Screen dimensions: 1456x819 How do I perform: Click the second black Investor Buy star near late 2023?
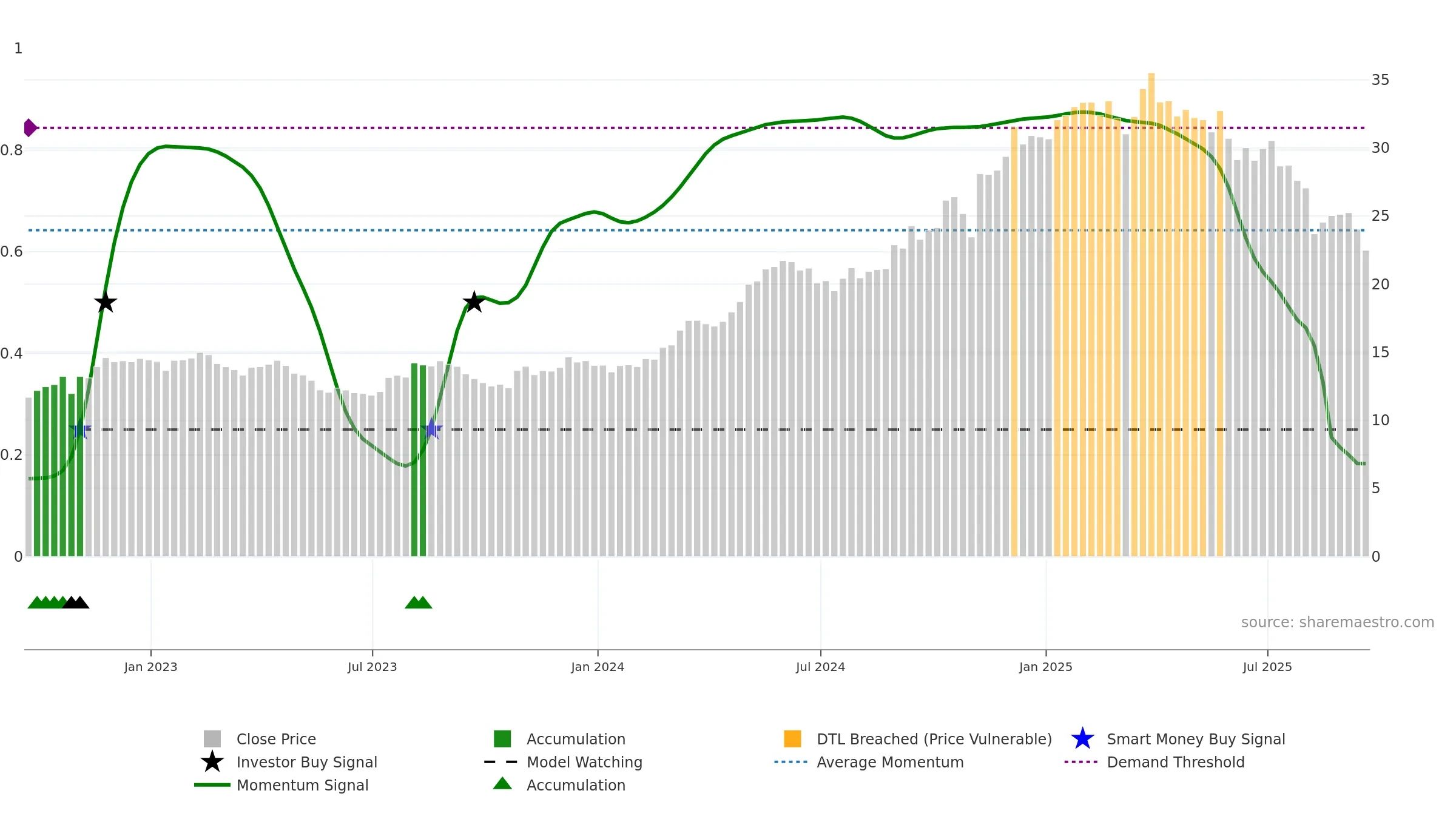coord(474,302)
